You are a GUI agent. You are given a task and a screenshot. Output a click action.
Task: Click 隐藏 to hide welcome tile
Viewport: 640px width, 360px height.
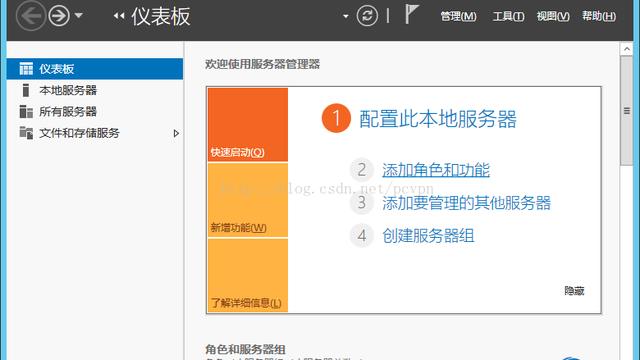574,291
